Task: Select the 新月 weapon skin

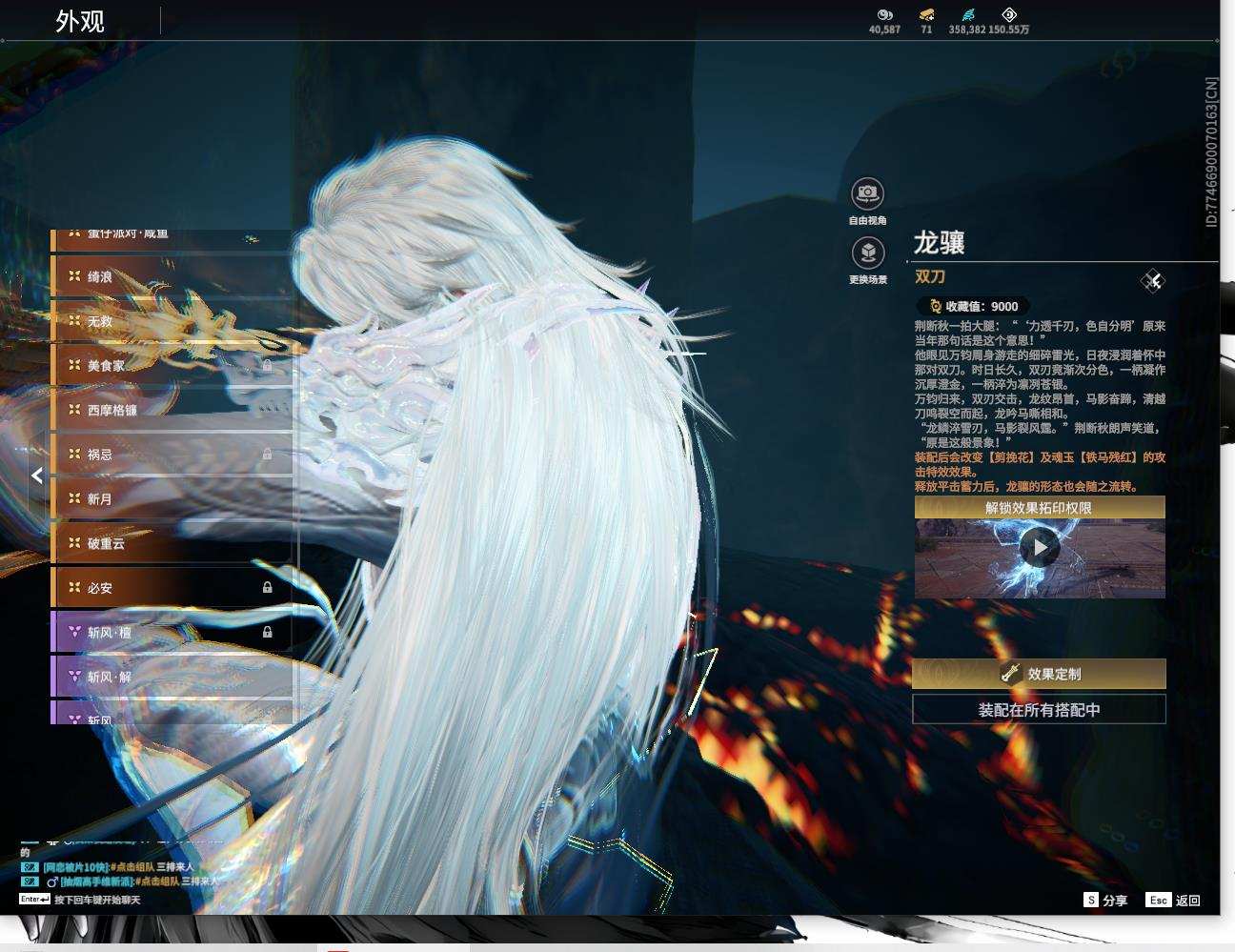Action: (172, 499)
